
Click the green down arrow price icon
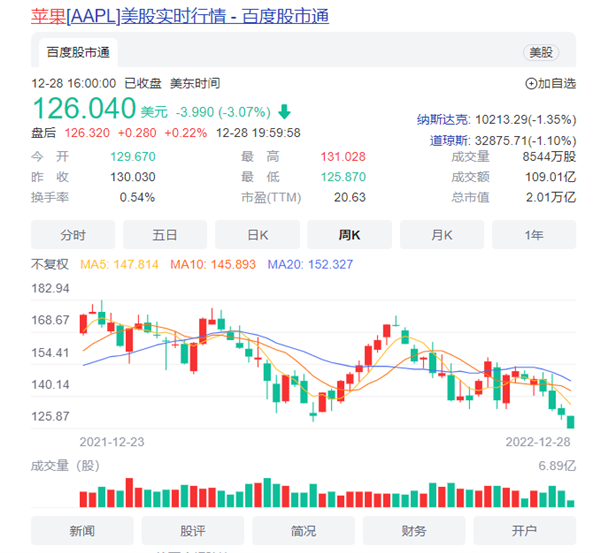(285, 110)
